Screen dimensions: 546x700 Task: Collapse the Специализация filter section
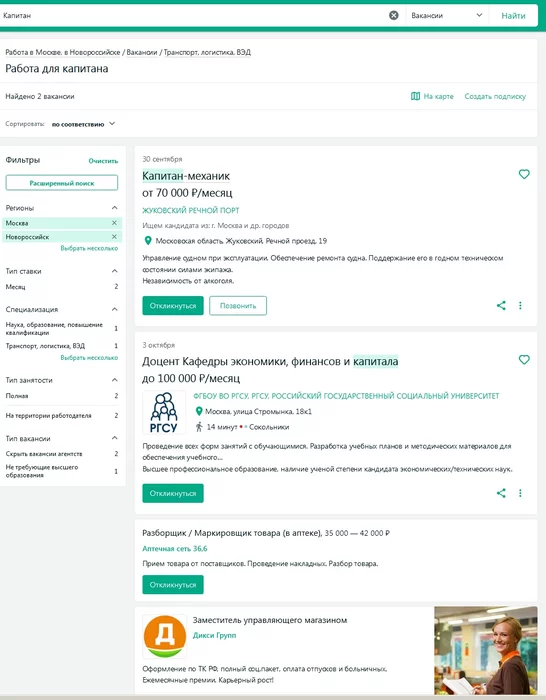pyautogui.click(x=114, y=309)
